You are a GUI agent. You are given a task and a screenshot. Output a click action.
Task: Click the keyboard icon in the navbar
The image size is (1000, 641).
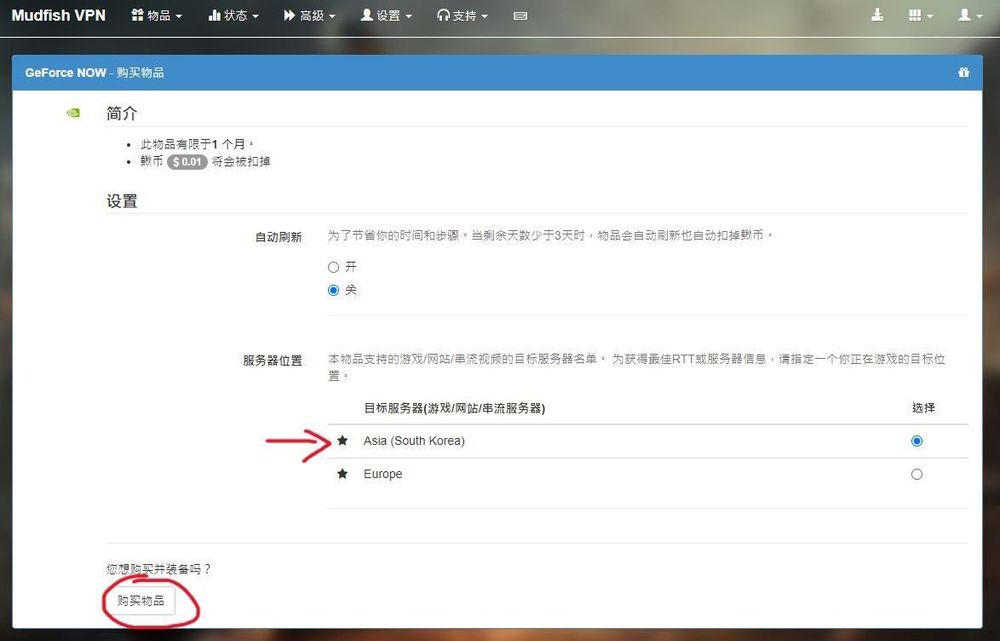[x=520, y=15]
